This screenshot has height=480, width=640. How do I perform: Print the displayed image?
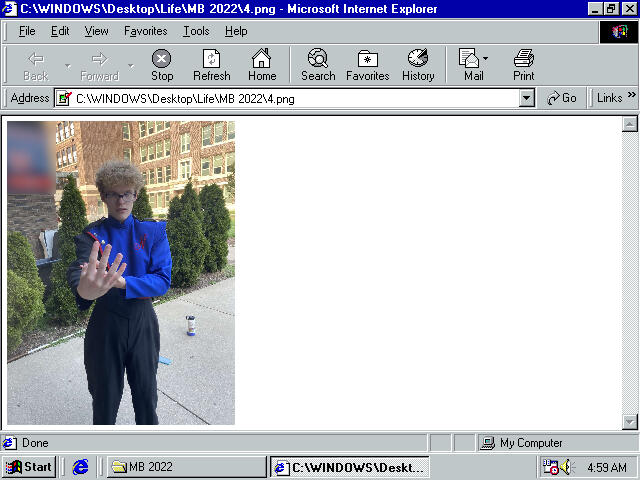click(x=523, y=65)
